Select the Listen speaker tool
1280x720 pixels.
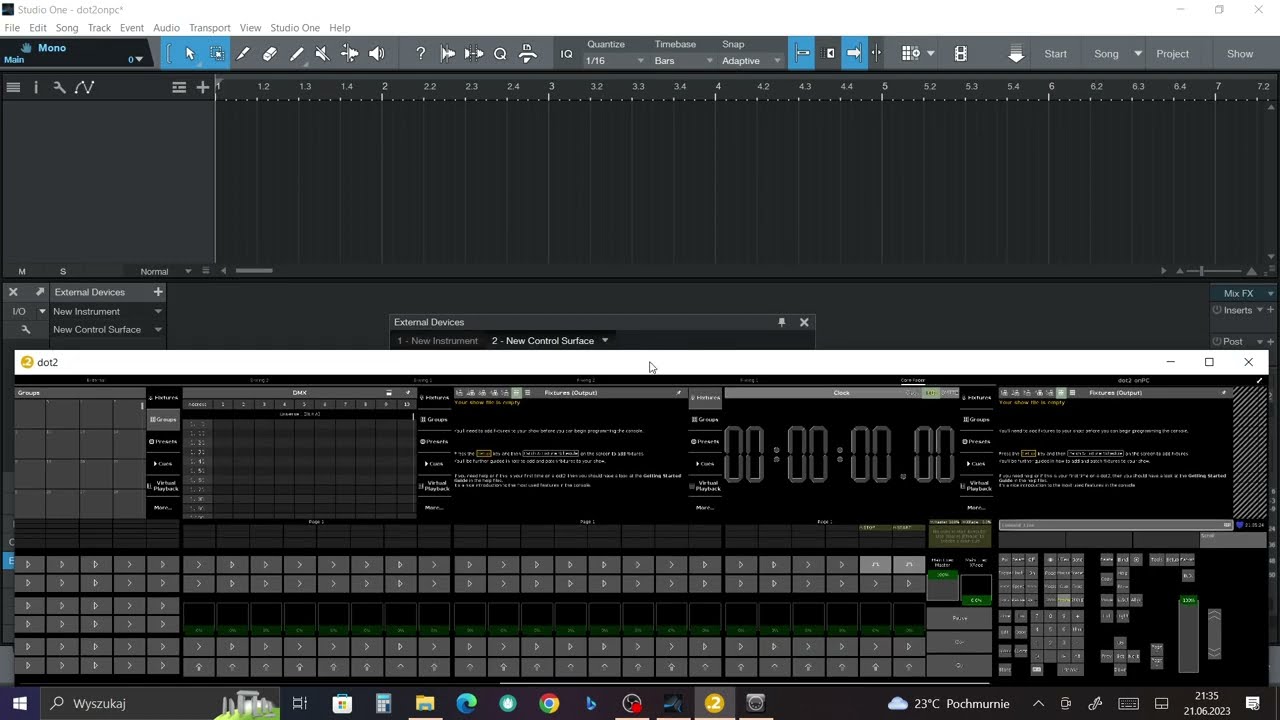click(x=376, y=54)
